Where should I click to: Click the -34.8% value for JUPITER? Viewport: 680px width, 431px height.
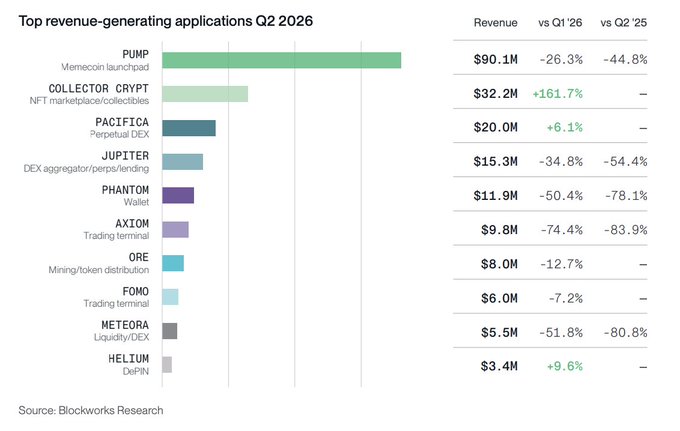tap(561, 162)
